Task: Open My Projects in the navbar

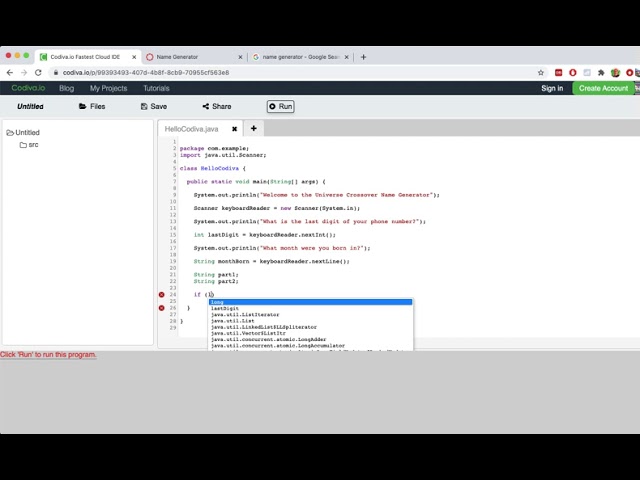Action: coord(109,88)
